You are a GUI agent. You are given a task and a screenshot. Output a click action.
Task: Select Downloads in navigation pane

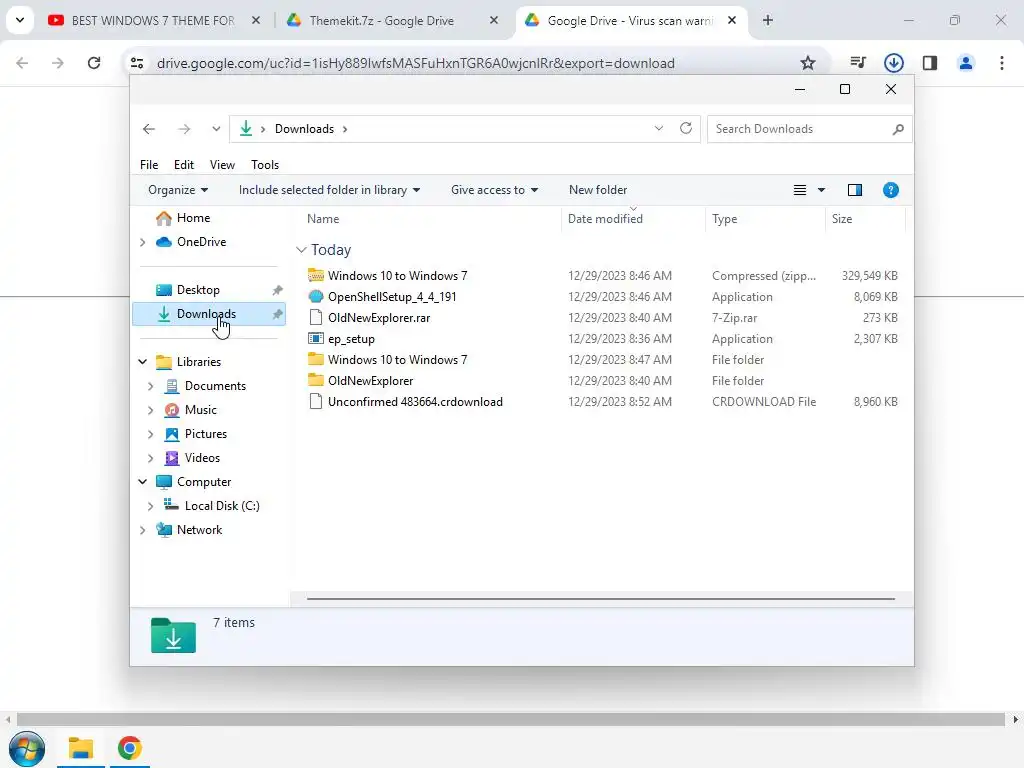tap(209, 314)
